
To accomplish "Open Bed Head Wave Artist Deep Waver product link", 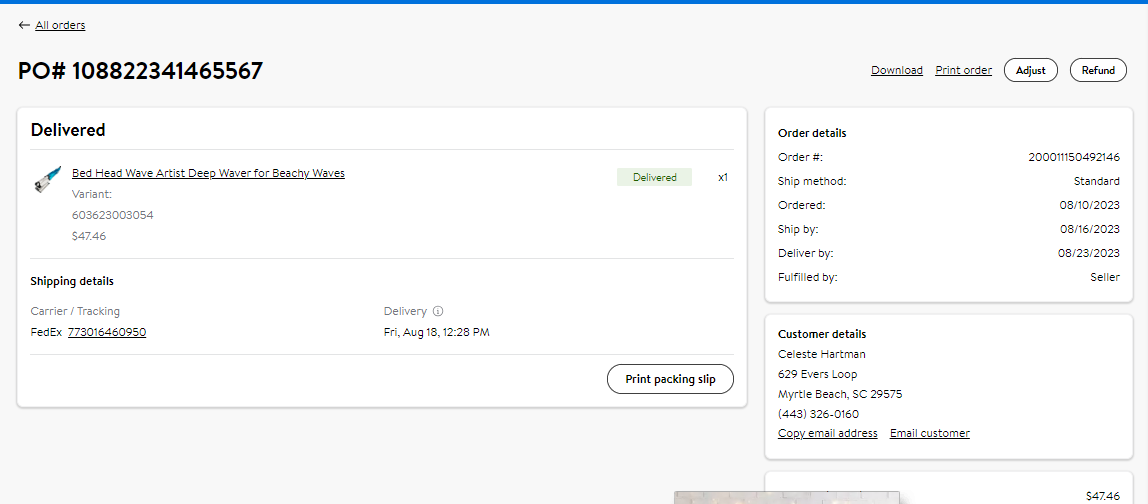I will click(x=208, y=173).
